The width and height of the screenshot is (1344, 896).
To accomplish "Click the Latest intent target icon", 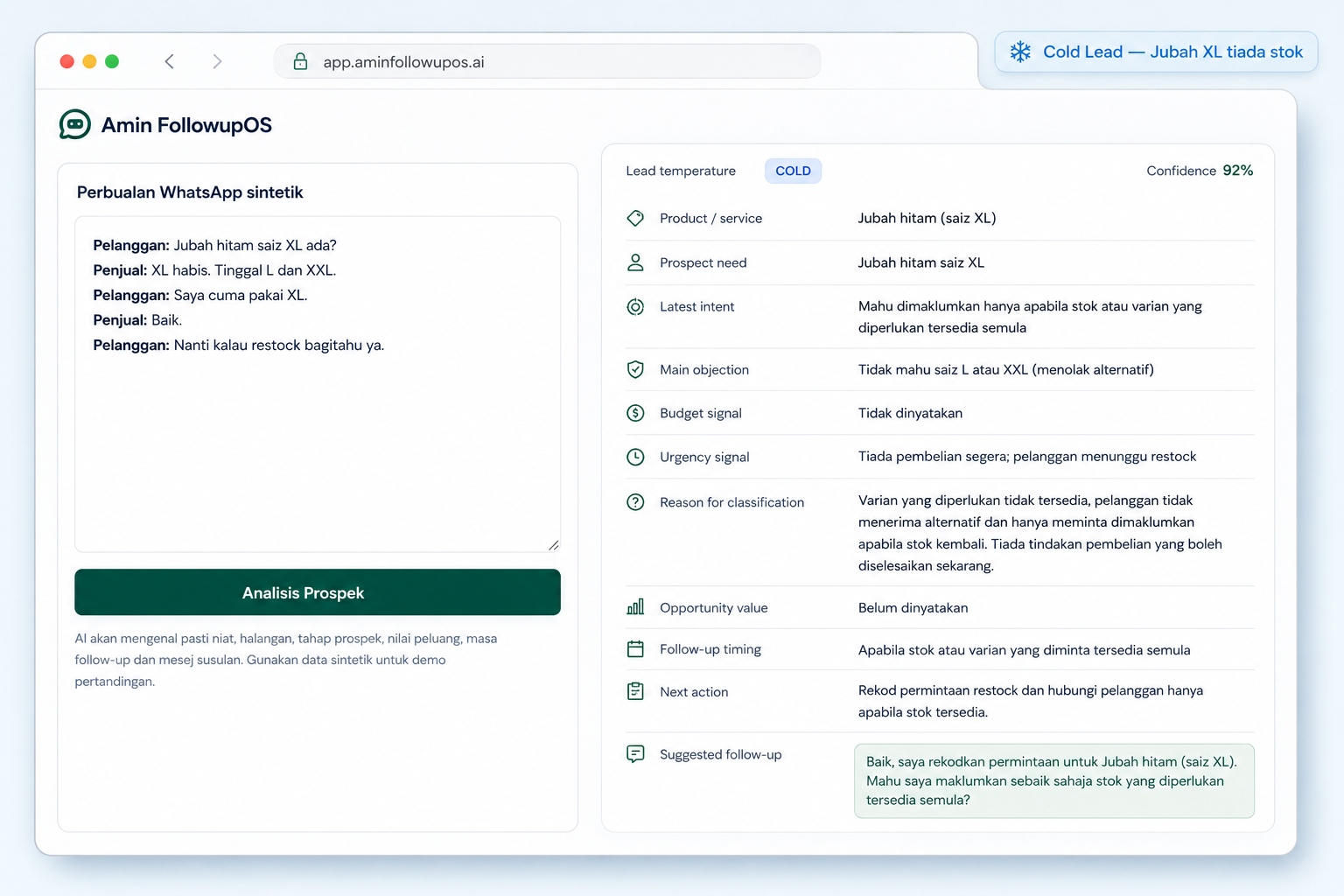I will (635, 307).
